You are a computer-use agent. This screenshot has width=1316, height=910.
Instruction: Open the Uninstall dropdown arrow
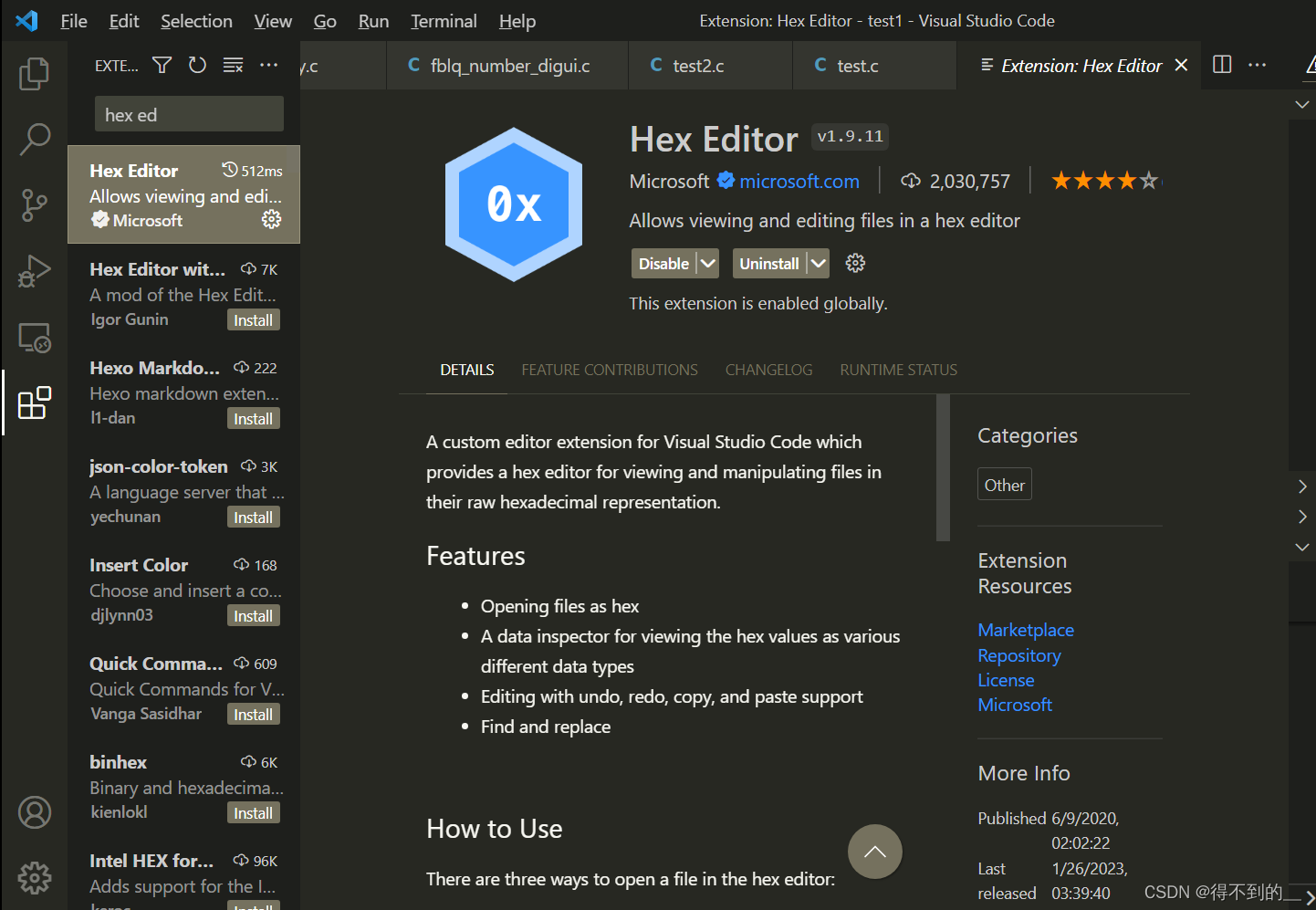click(818, 264)
